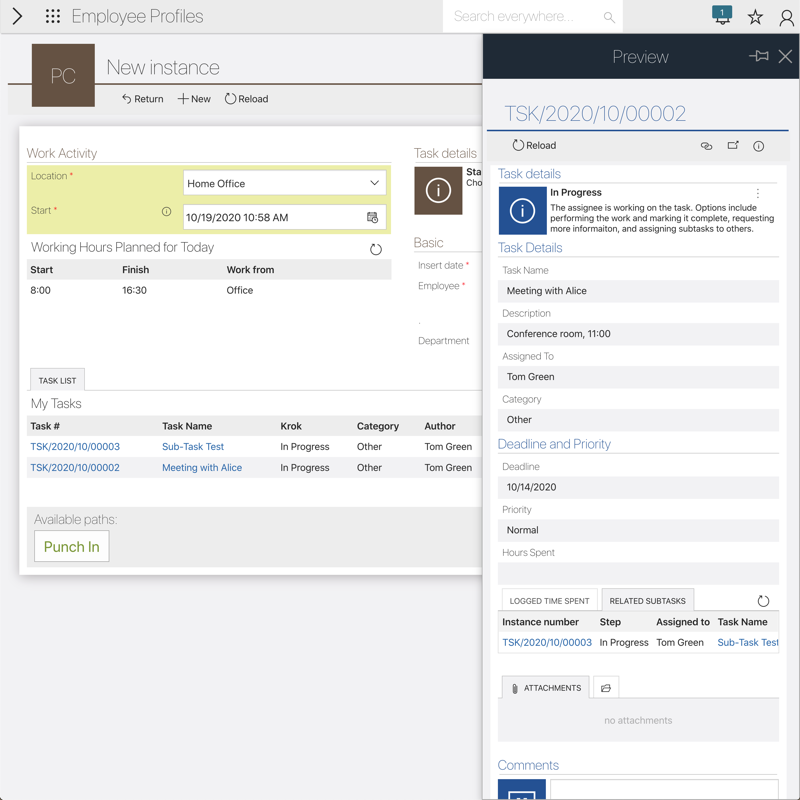The image size is (800, 800).
Task: Open the user profile icon
Action: [x=786, y=17]
